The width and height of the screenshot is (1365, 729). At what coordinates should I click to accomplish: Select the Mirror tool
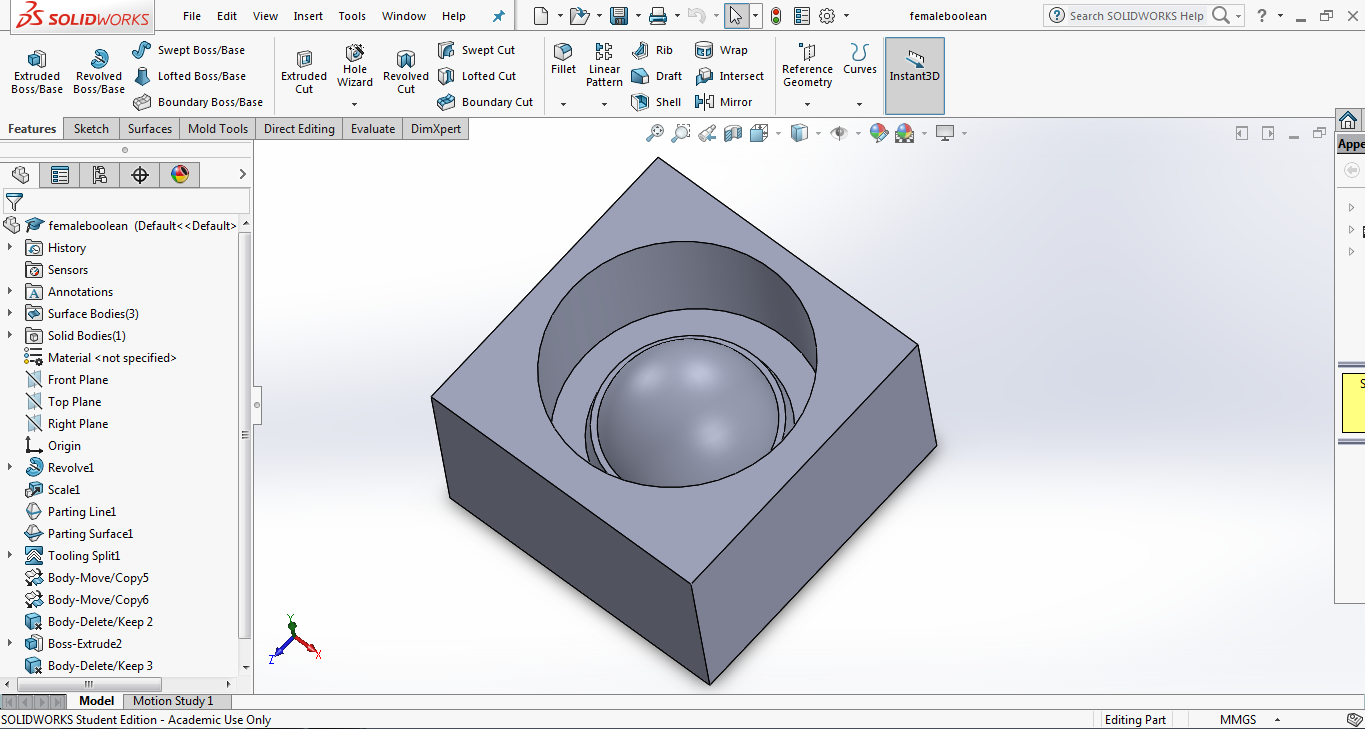click(723, 102)
